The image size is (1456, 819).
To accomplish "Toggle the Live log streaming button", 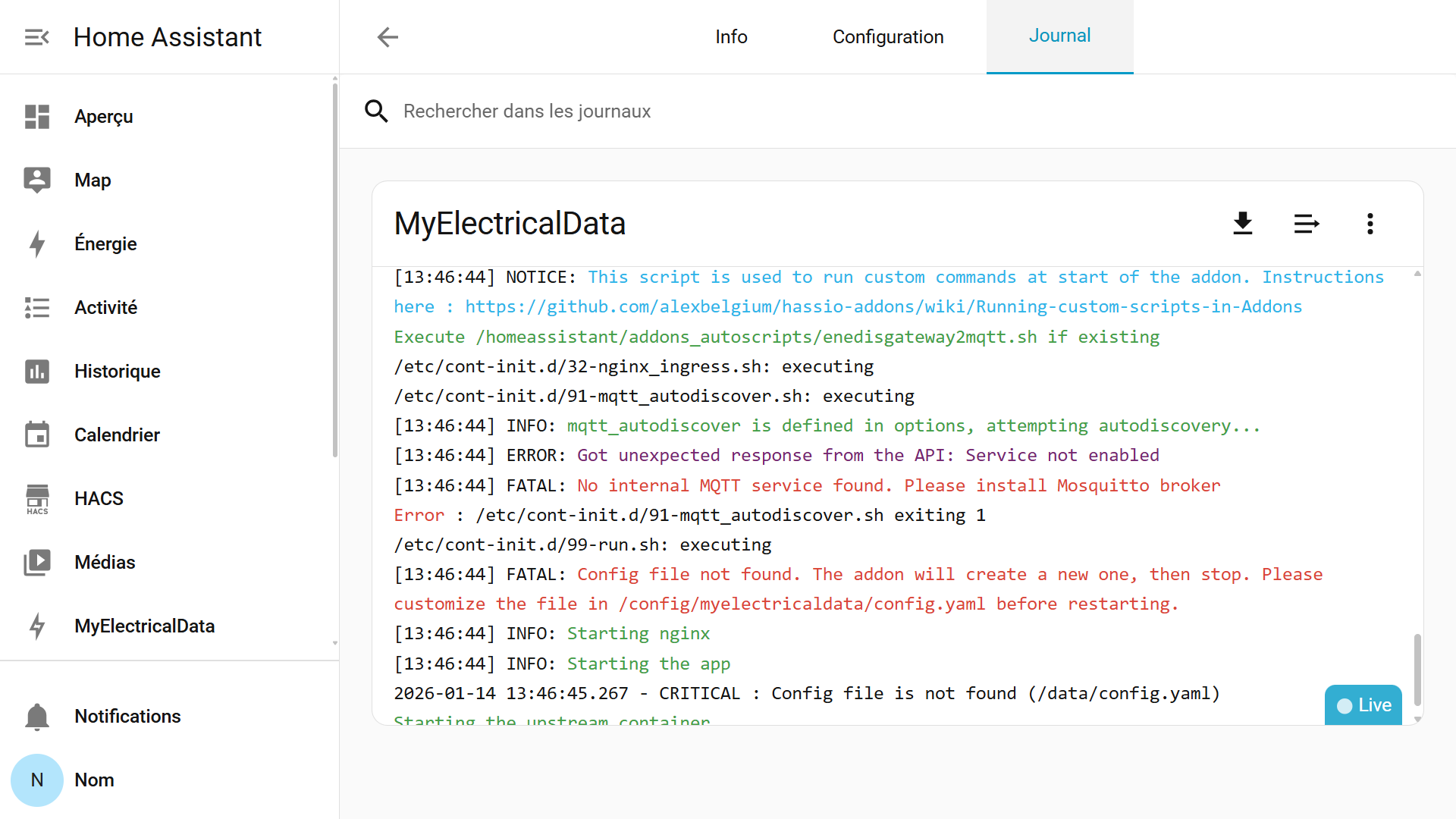I will click(1363, 705).
